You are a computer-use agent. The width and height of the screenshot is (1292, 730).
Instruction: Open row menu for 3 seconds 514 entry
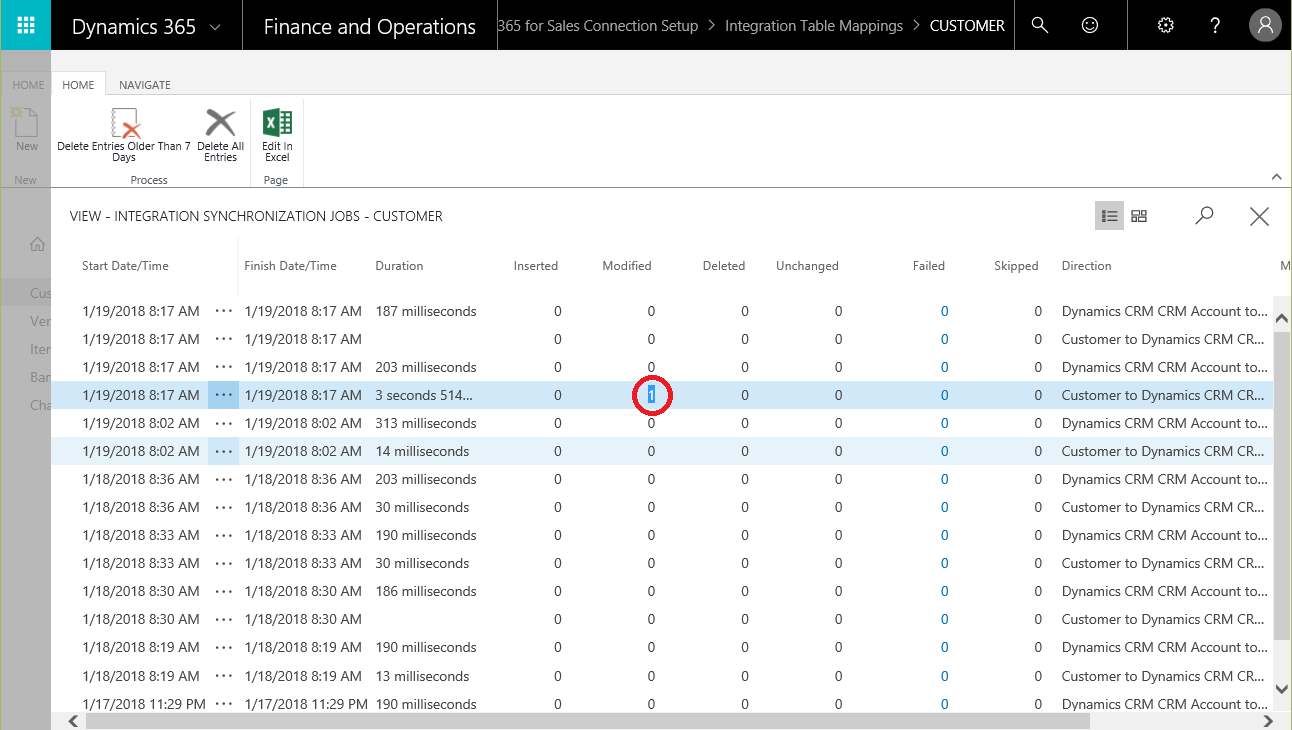pyautogui.click(x=223, y=395)
